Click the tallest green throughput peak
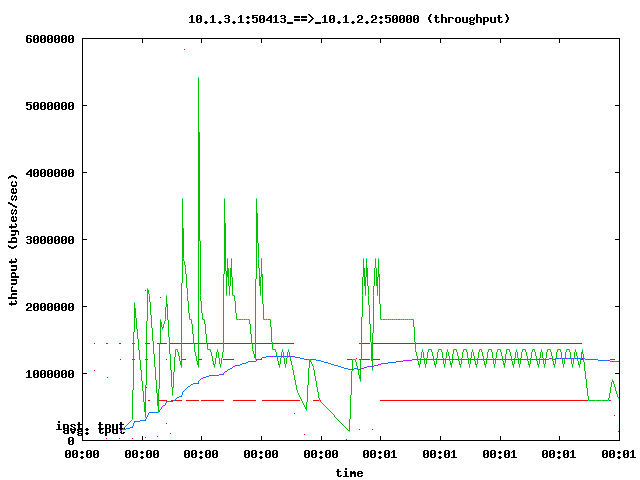The height and width of the screenshot is (480, 640). click(x=198, y=79)
